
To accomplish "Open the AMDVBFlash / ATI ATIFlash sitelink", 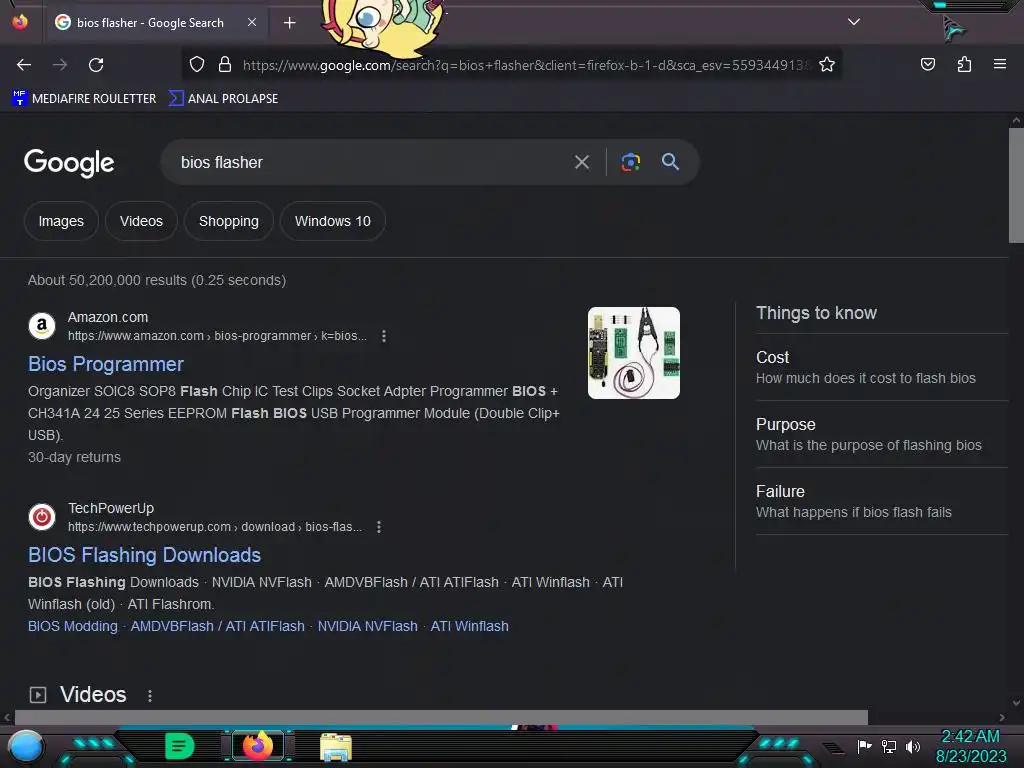I will click(x=217, y=626).
